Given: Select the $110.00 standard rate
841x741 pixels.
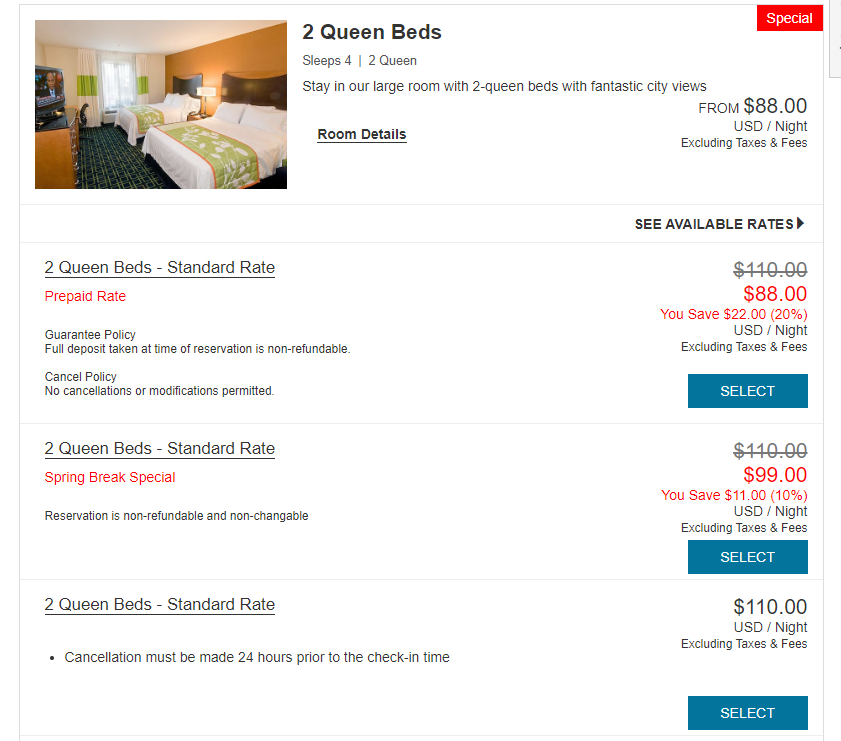Looking at the screenshot, I should (748, 713).
